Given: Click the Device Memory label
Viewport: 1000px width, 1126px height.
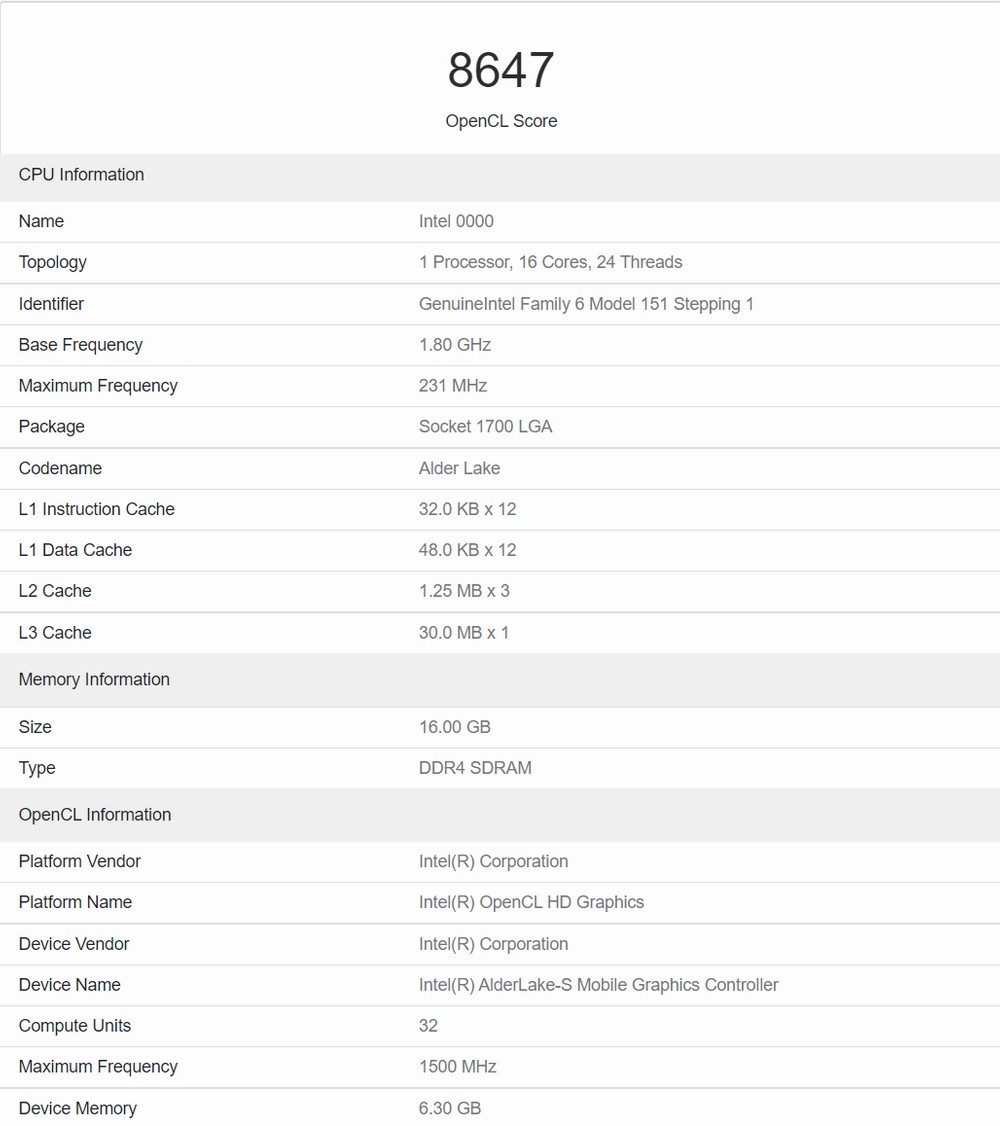Looking at the screenshot, I should (x=78, y=1108).
